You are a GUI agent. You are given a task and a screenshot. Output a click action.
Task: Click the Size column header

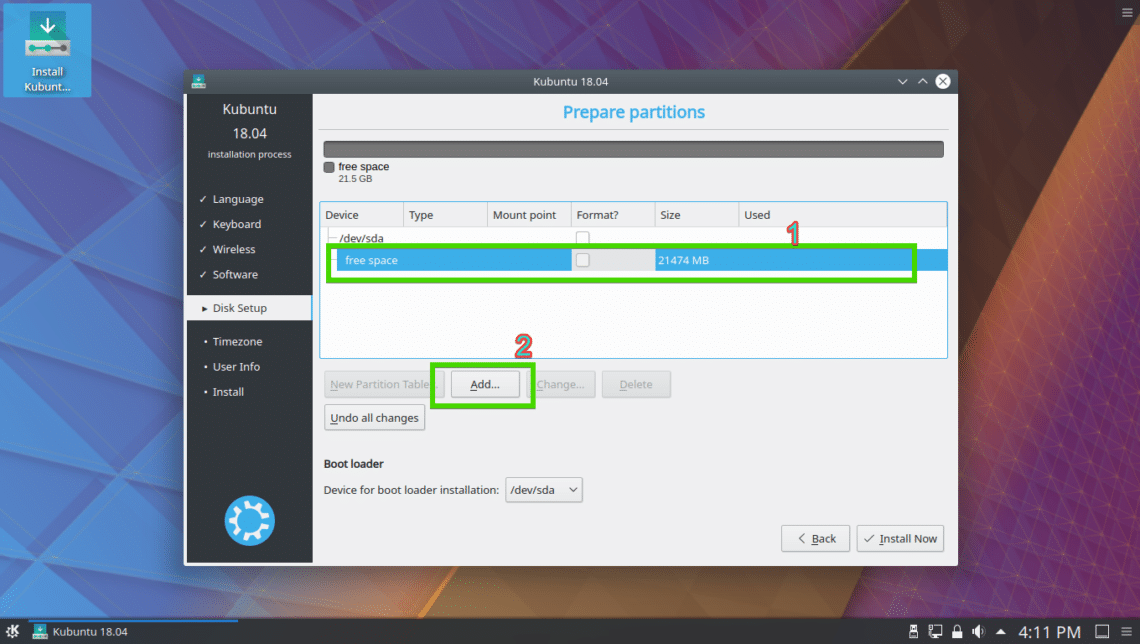(x=697, y=214)
